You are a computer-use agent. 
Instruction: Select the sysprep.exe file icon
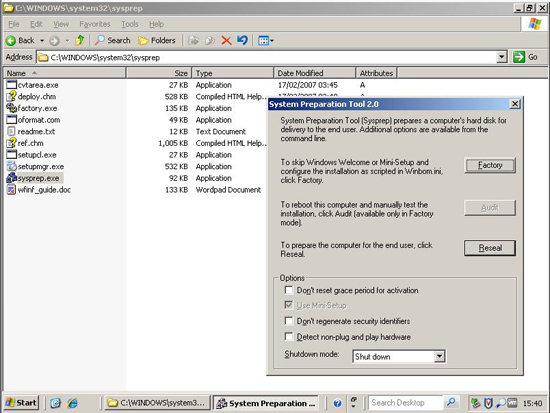click(x=12, y=178)
